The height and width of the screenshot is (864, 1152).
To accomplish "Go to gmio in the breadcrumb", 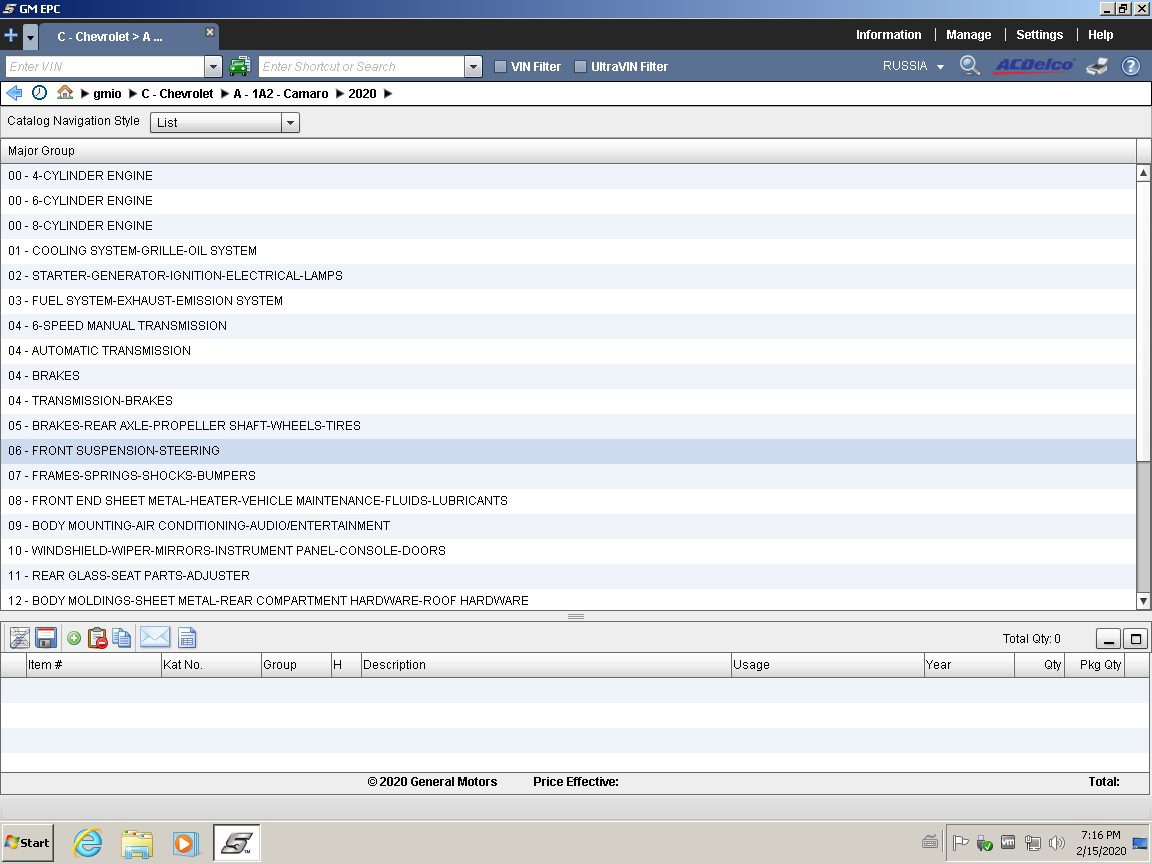I will tap(107, 93).
